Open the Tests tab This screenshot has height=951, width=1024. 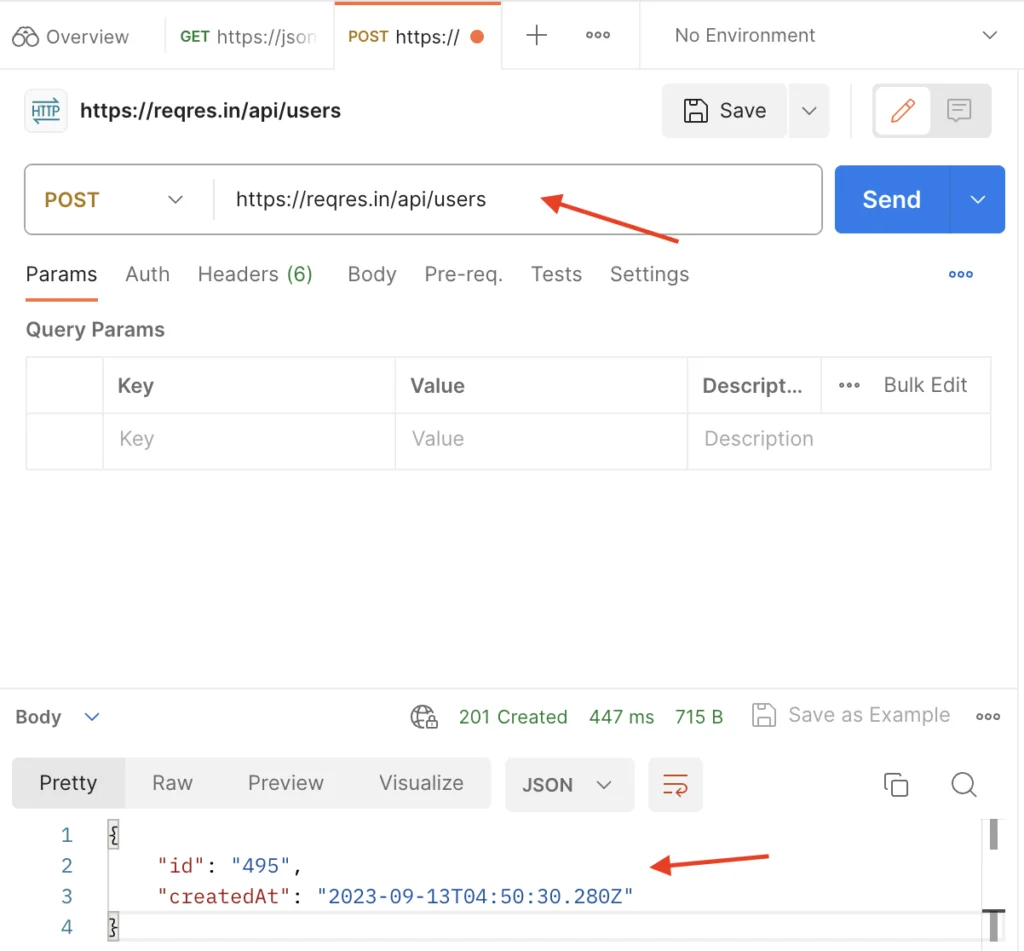556,274
